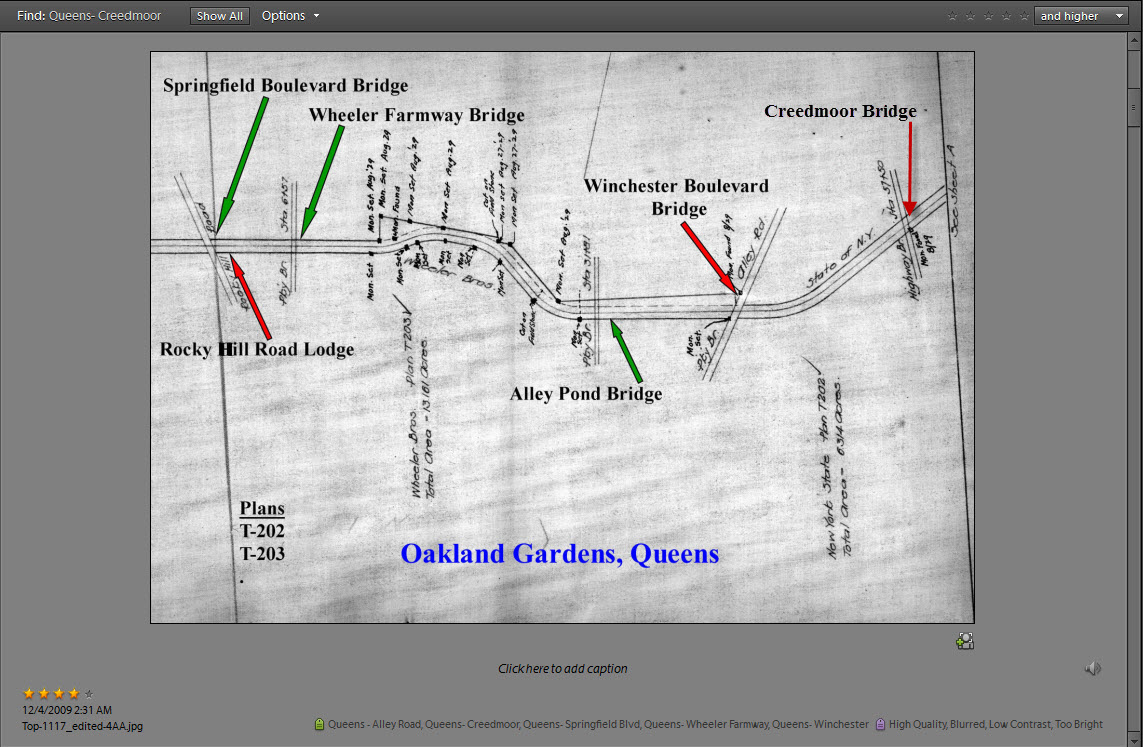Image resolution: width=1143 pixels, height=747 pixels.
Task: Set rating filter to four stars
Action: coord(1006,16)
